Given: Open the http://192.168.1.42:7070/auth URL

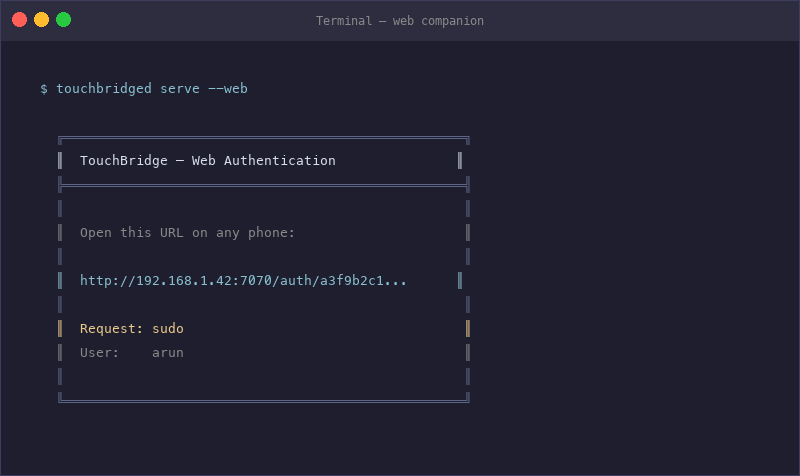Looking at the screenshot, I should click(x=243, y=281).
